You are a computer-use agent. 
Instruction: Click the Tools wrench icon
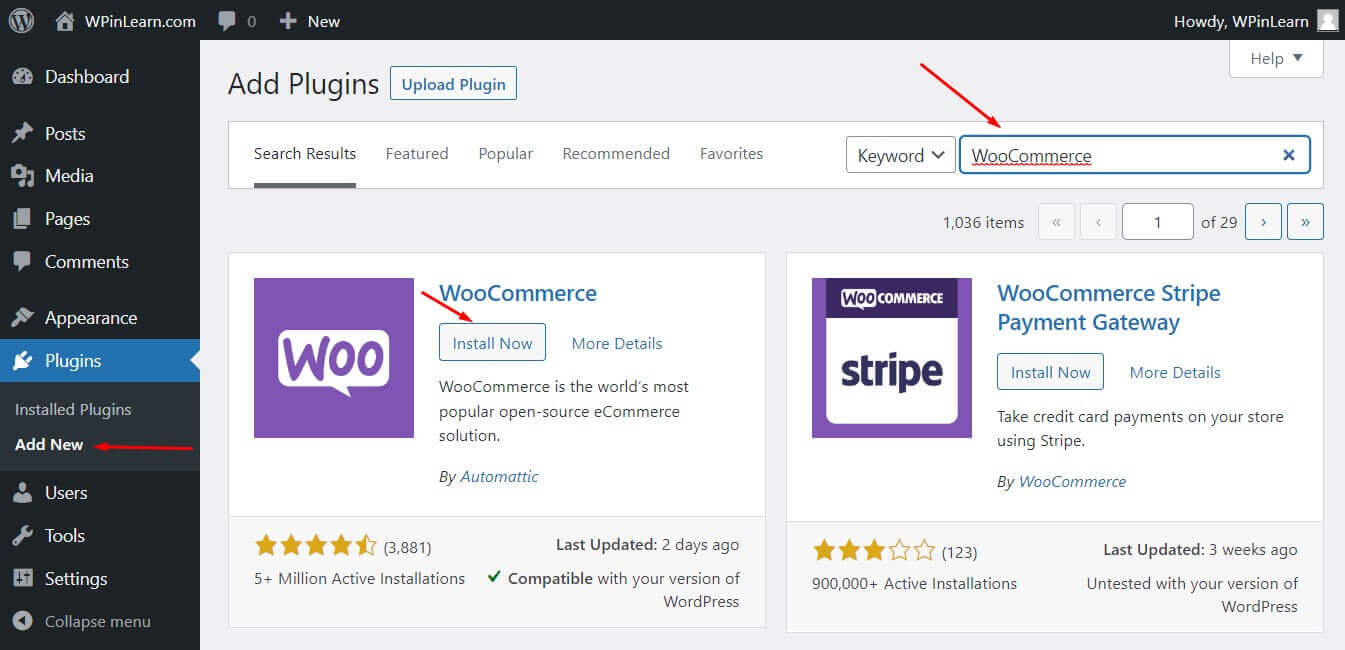point(22,536)
